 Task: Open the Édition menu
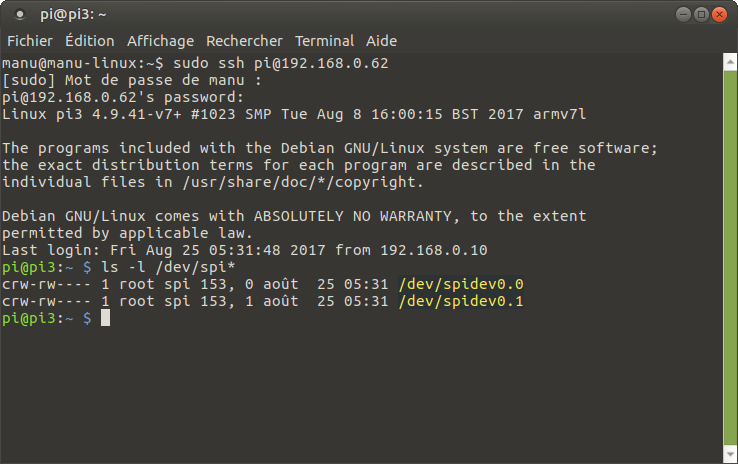point(89,41)
